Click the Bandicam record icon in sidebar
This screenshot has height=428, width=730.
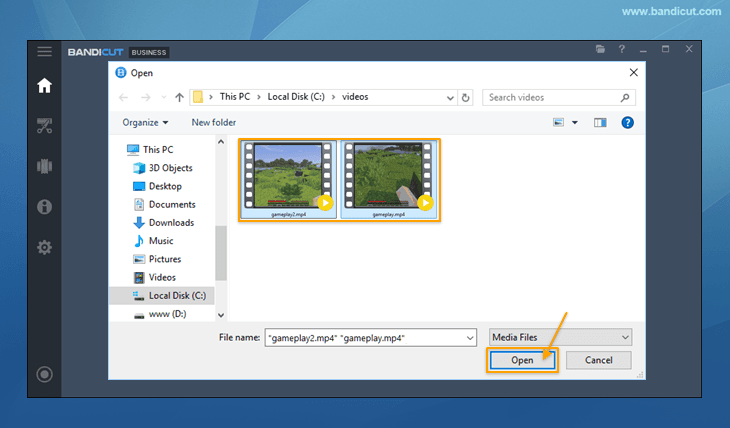(45, 374)
